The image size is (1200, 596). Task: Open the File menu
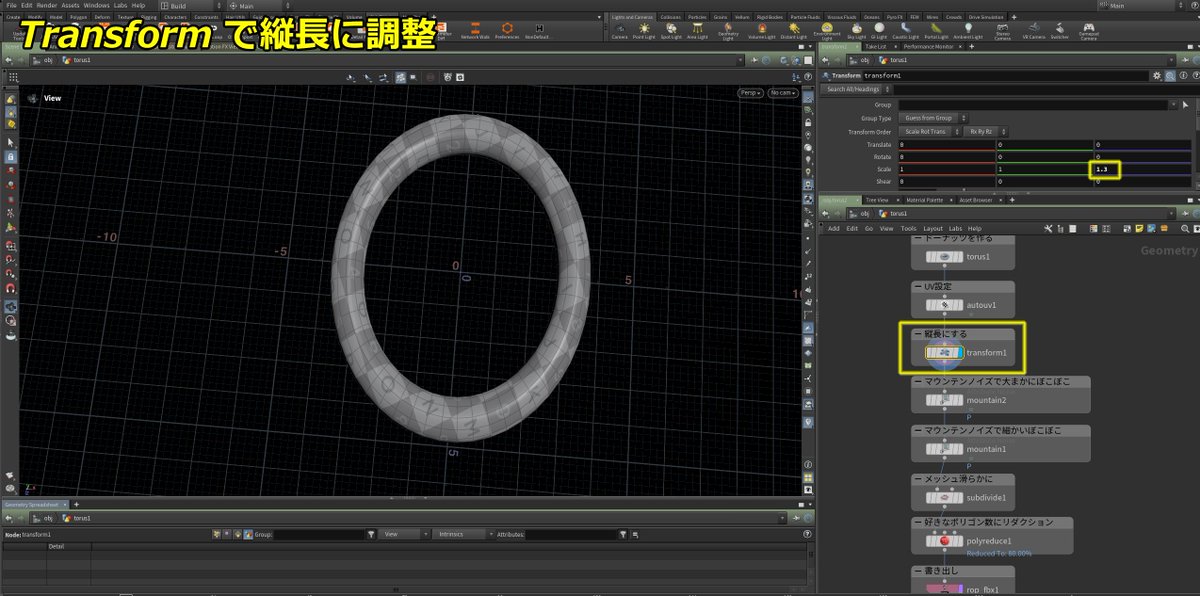coord(11,5)
